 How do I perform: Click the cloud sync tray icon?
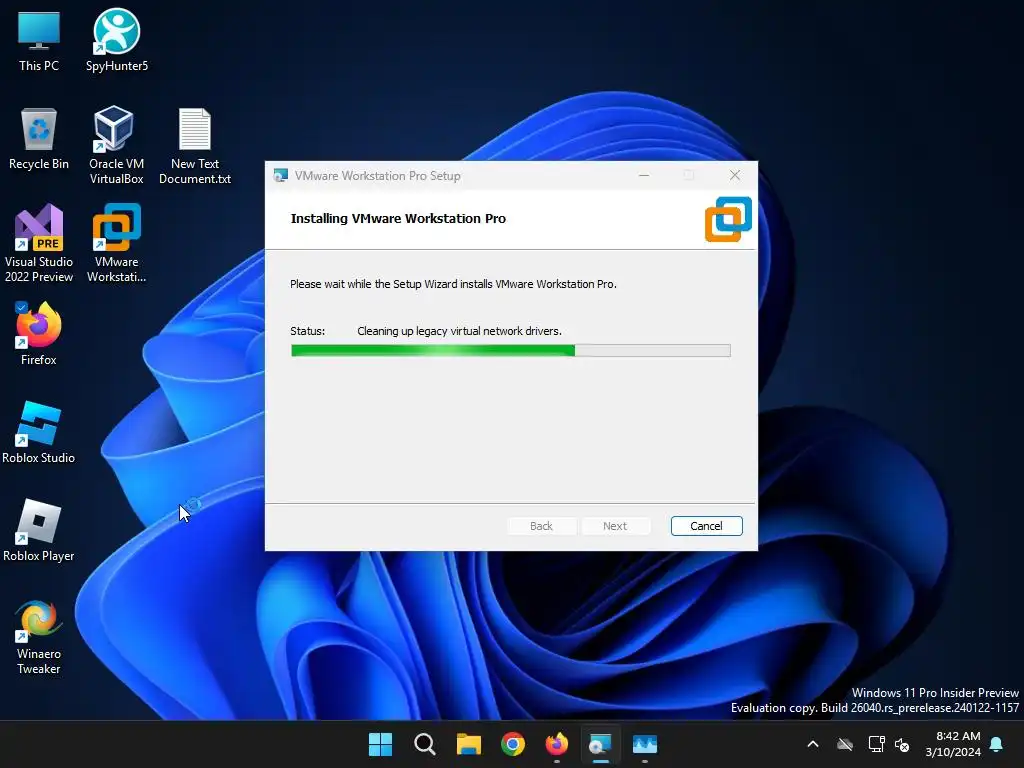[845, 744]
